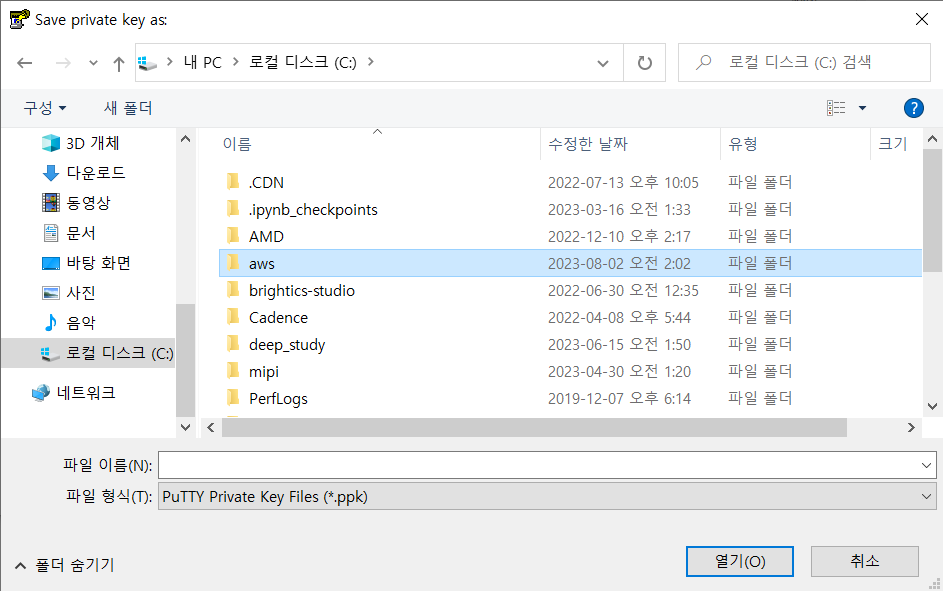
Task: Click the 'deep_study' folder name
Action: 287,345
